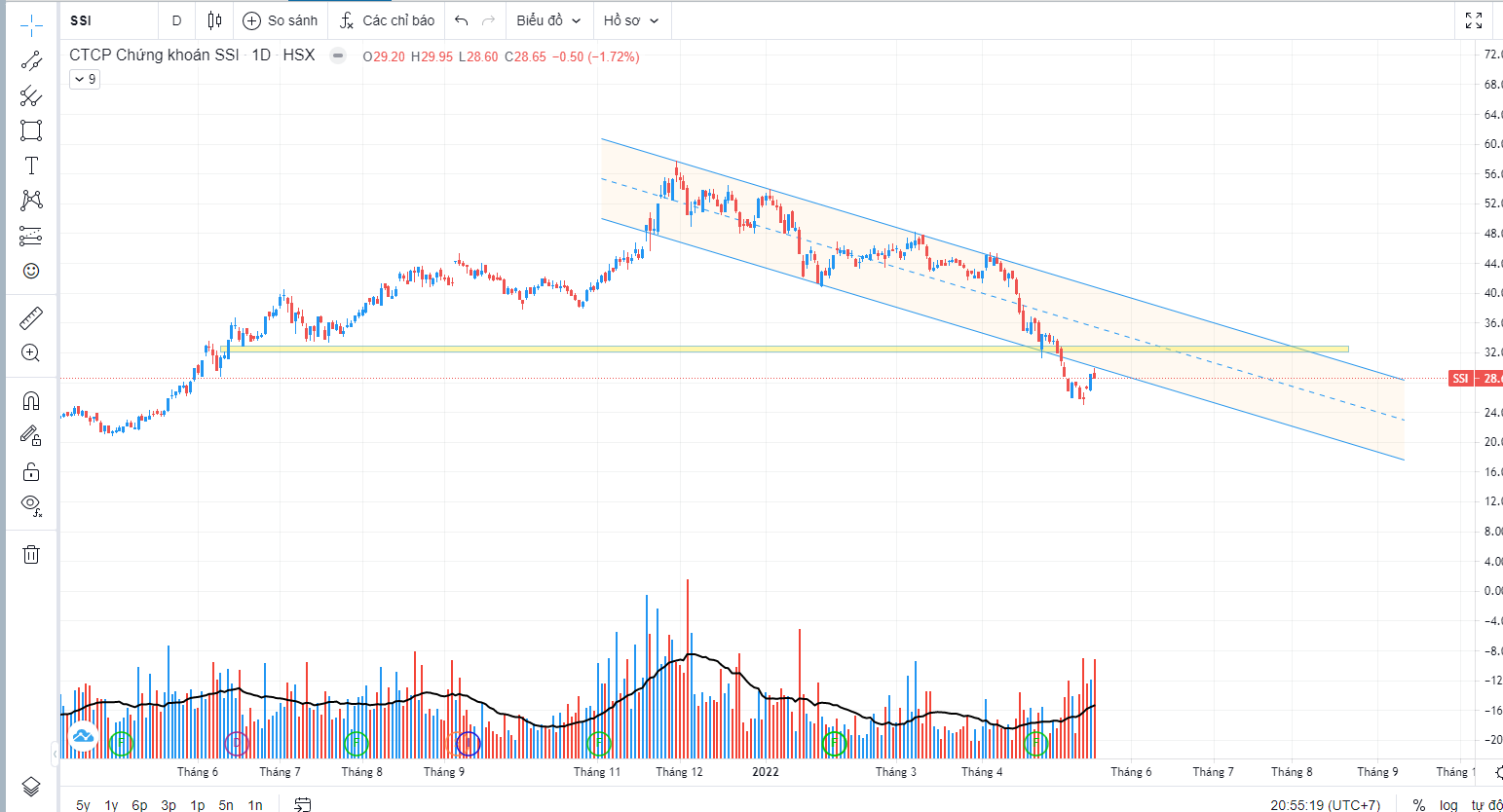Viewport: 1503px width, 812px height.
Task: Activate the zoom in tool
Action: coord(31,352)
